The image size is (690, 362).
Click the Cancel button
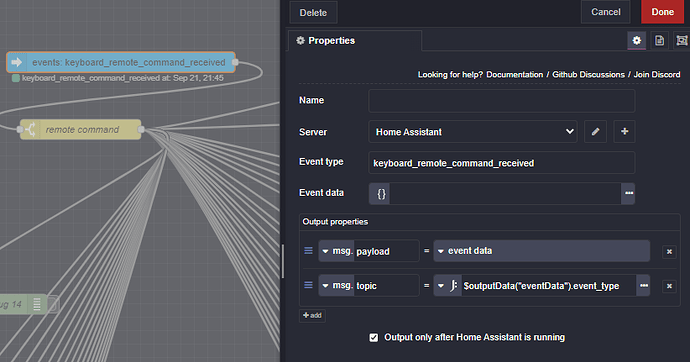point(606,12)
